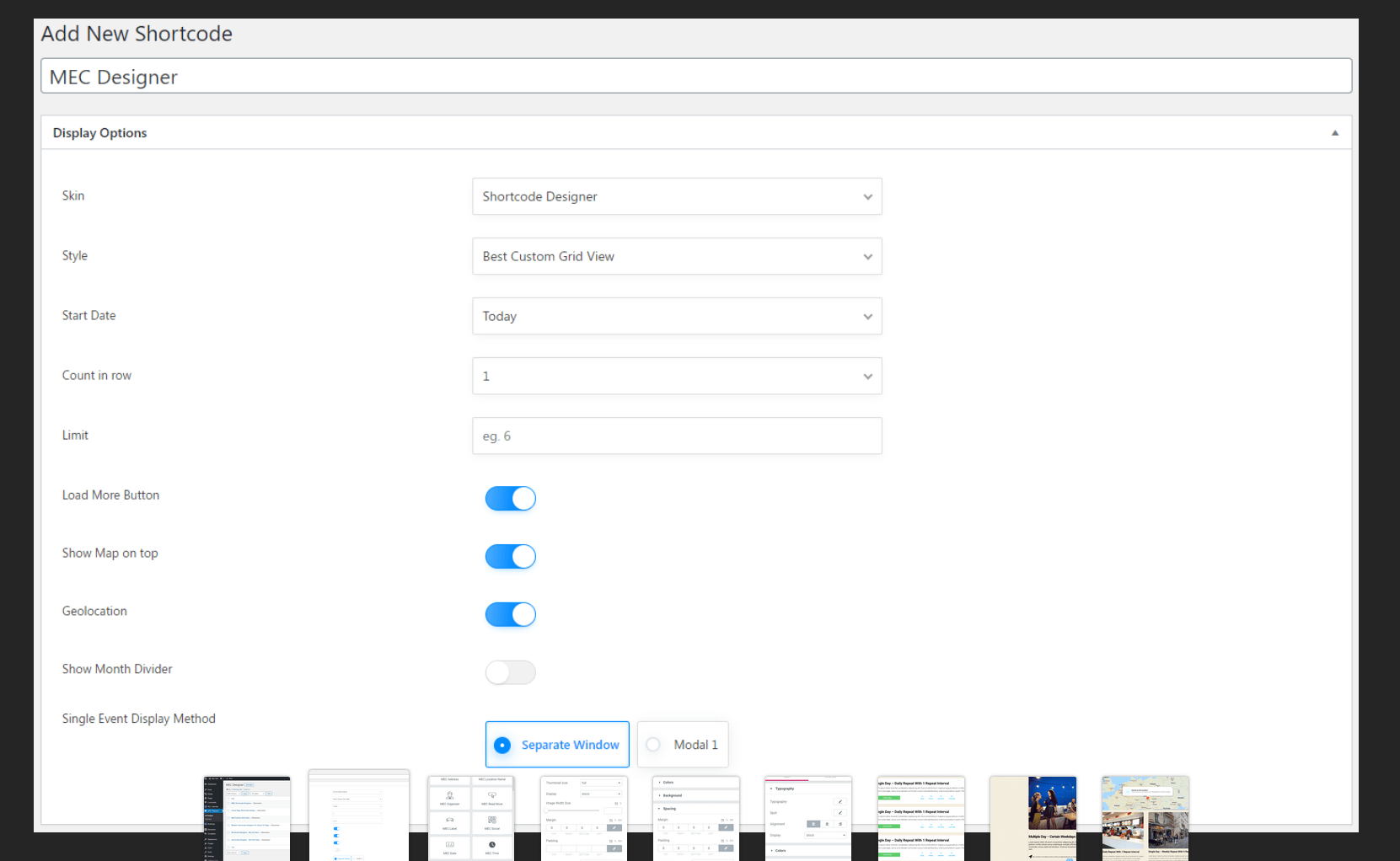Open the Daily Repeat event list thumbnail
Viewport: 1400px width, 861px height.
point(920,818)
